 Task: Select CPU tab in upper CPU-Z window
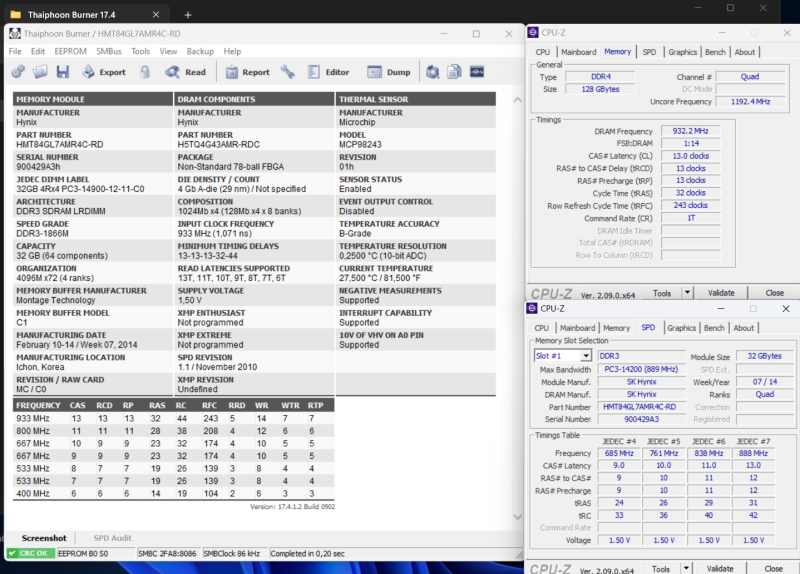[x=542, y=52]
